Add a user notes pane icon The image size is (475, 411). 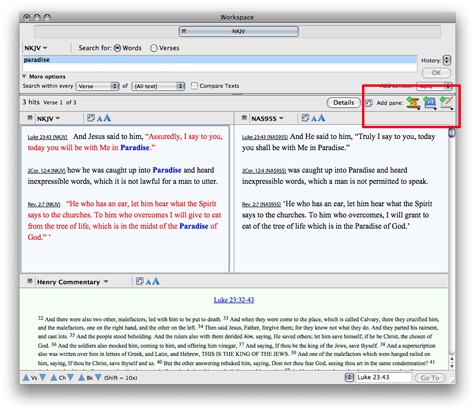[446, 103]
